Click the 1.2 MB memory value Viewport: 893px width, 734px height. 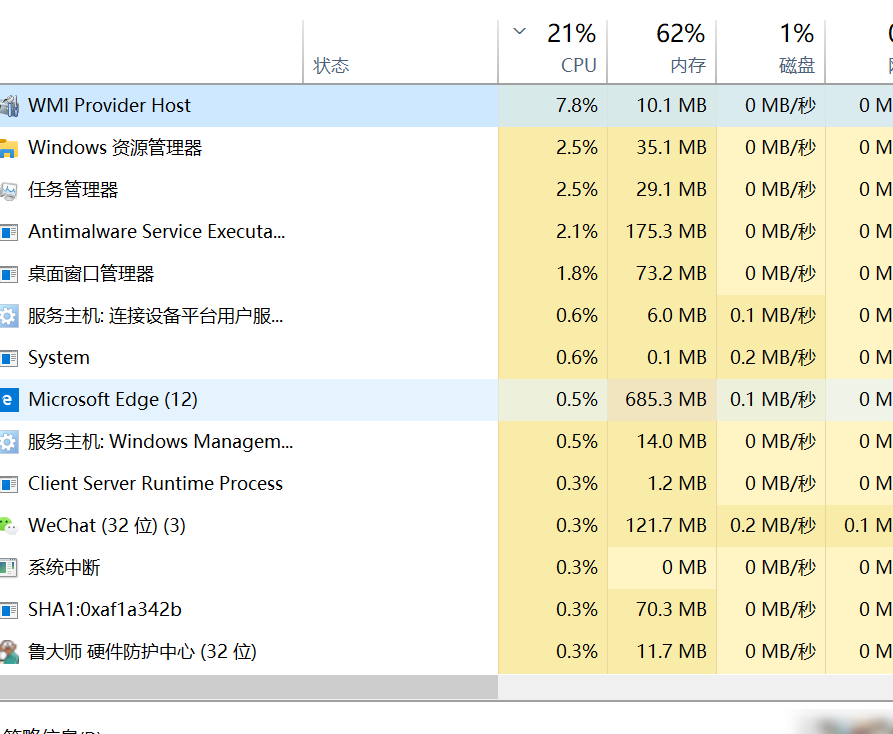pos(677,483)
